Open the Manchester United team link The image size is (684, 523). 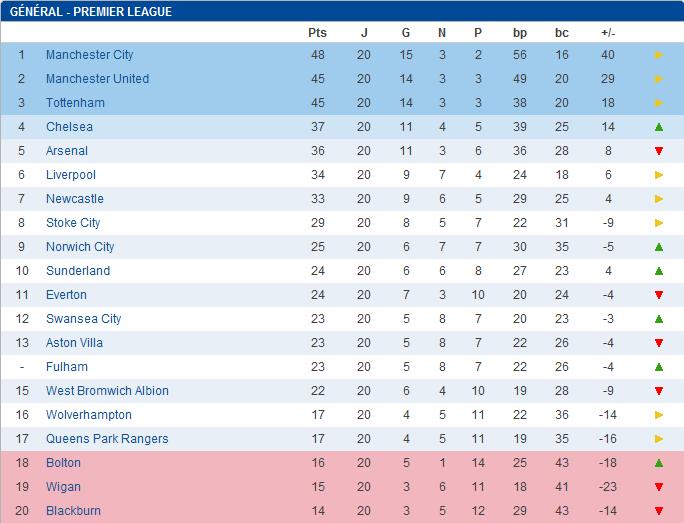tap(97, 79)
